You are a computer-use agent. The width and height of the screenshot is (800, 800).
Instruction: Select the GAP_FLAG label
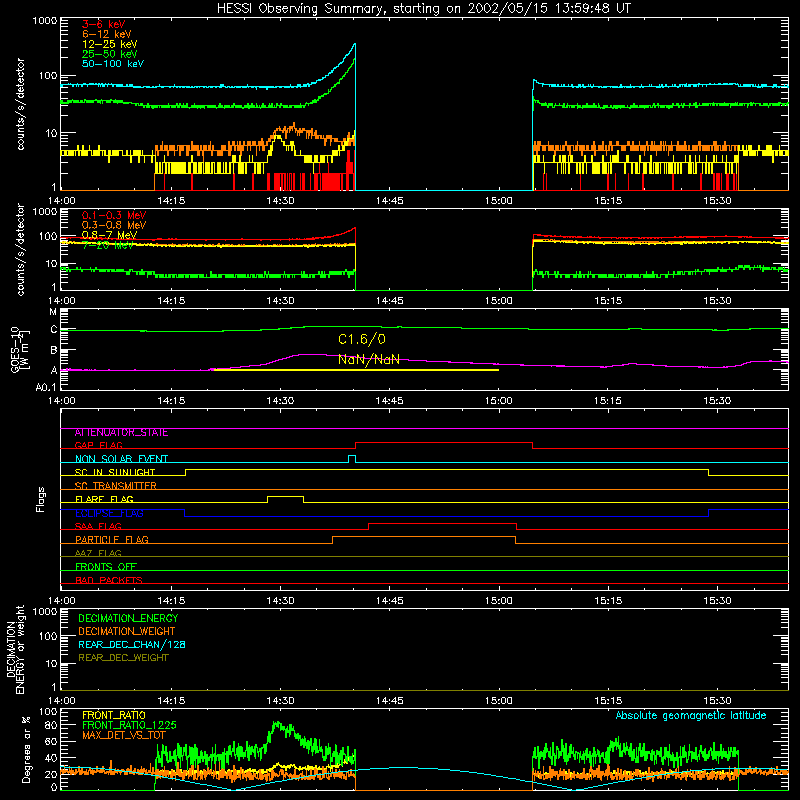[x=98, y=445]
